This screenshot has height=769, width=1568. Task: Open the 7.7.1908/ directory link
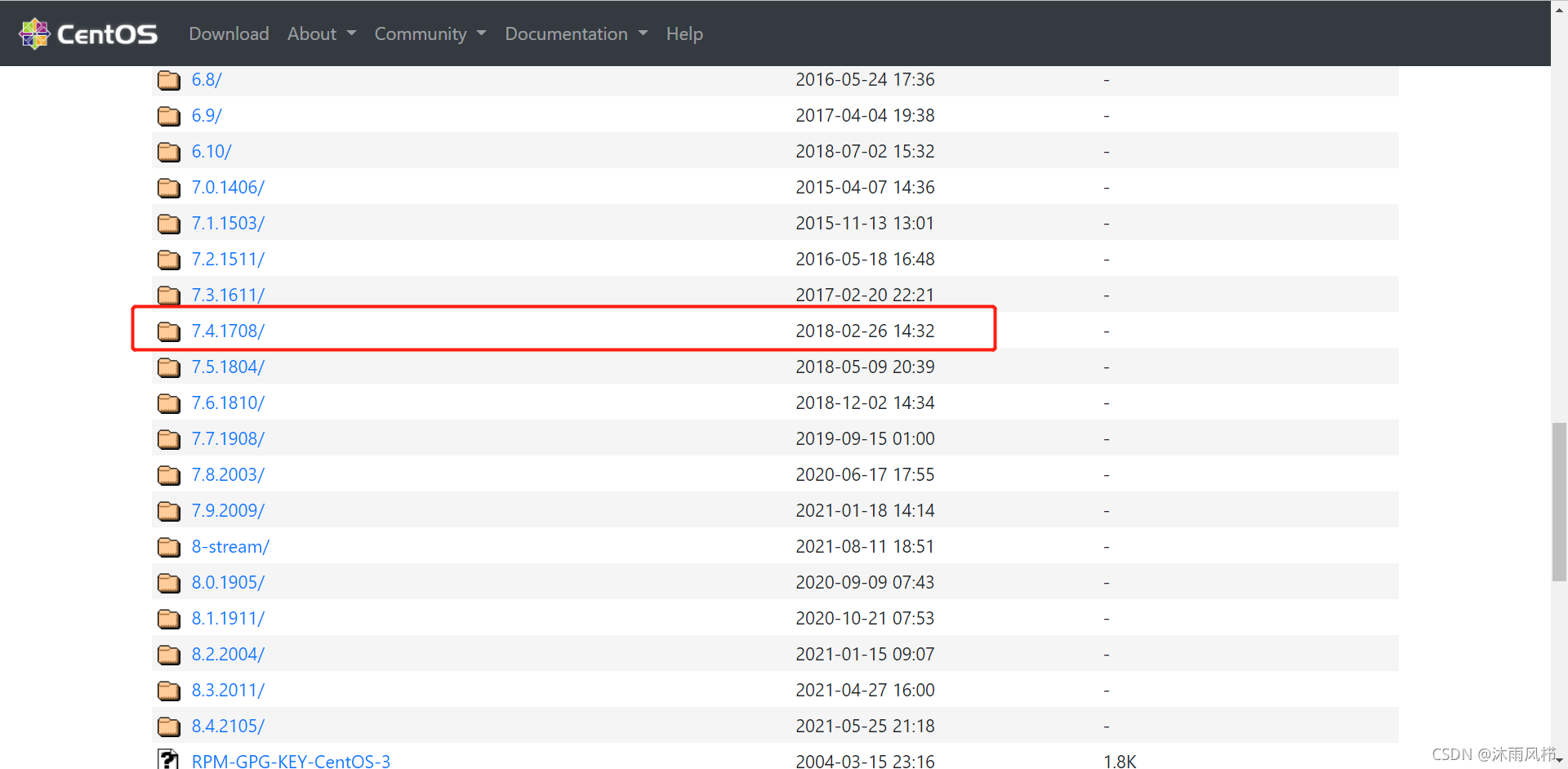click(228, 438)
